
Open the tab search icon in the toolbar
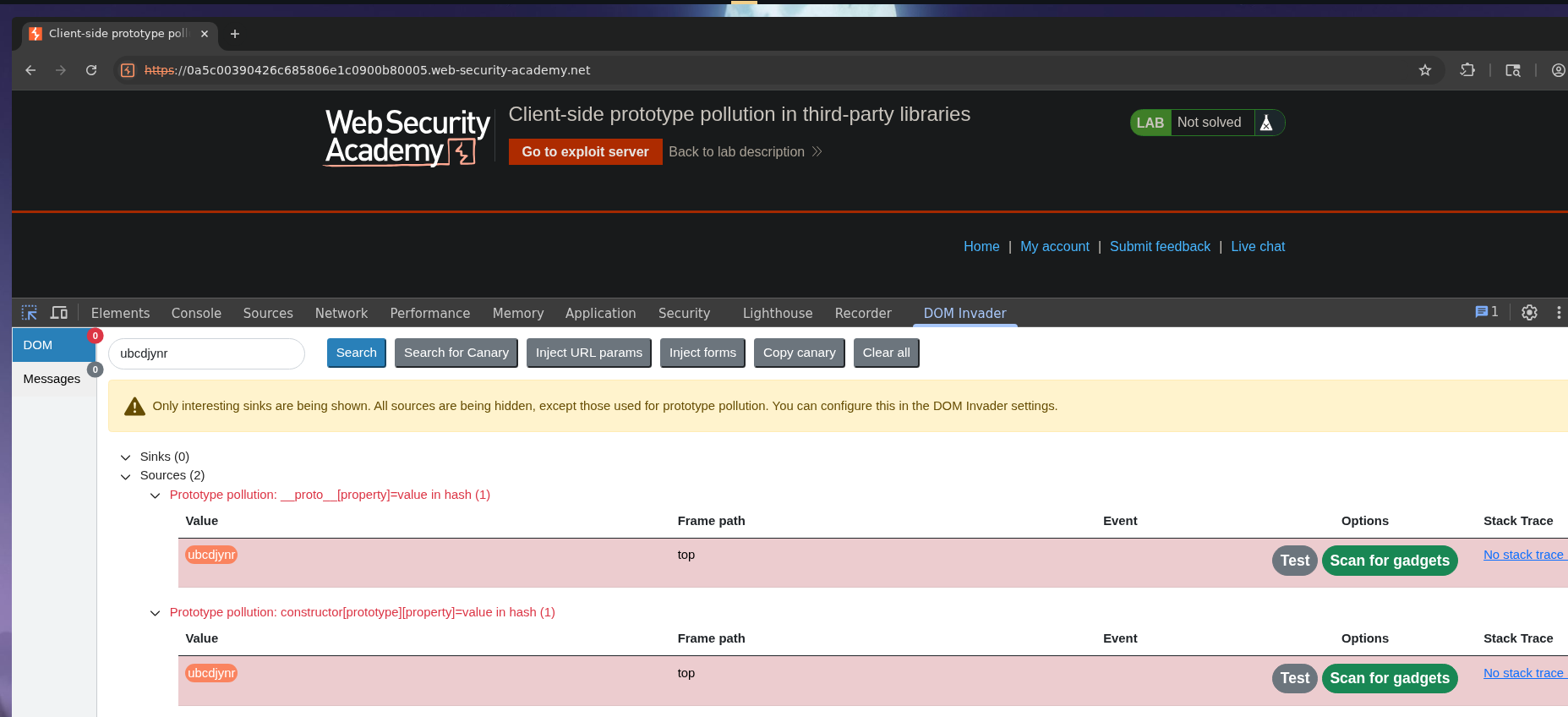click(x=1513, y=70)
